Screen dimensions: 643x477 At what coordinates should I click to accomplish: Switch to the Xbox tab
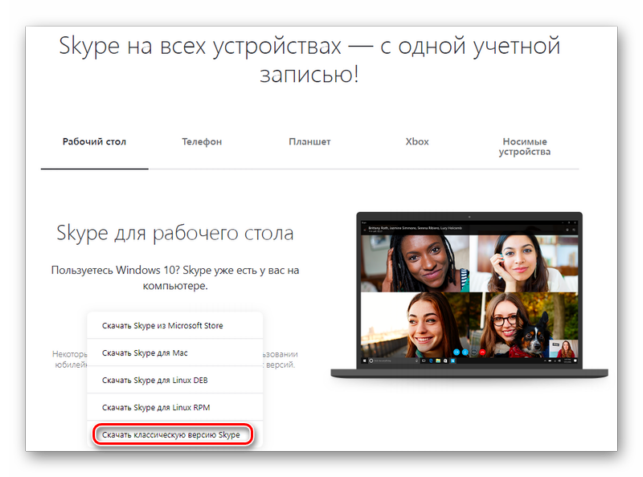[x=417, y=142]
